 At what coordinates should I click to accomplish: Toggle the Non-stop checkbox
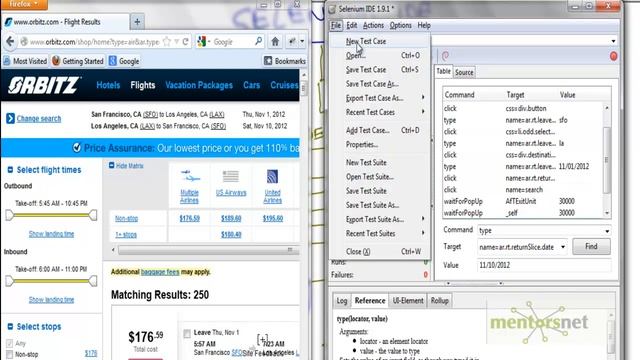click(10, 354)
